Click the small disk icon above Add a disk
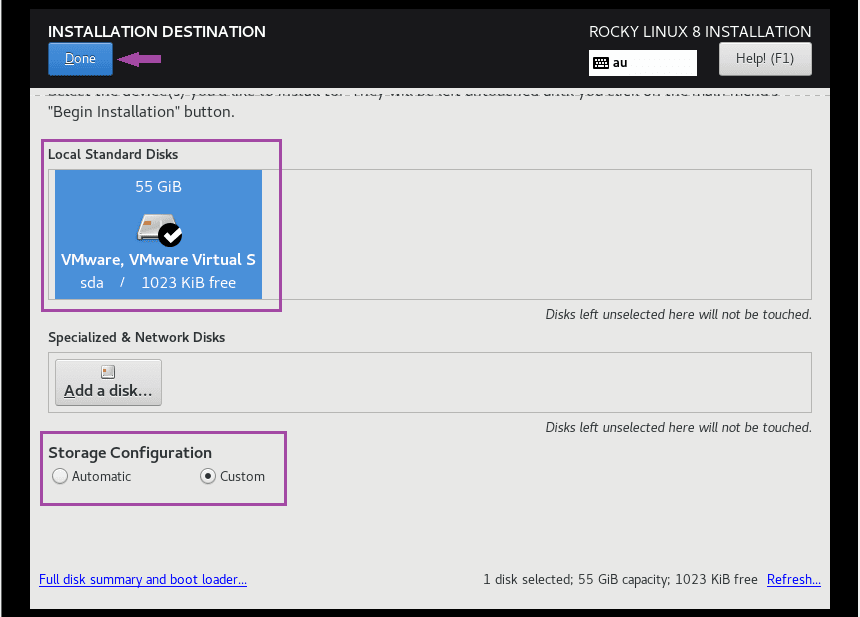The width and height of the screenshot is (860, 617). click(x=108, y=372)
